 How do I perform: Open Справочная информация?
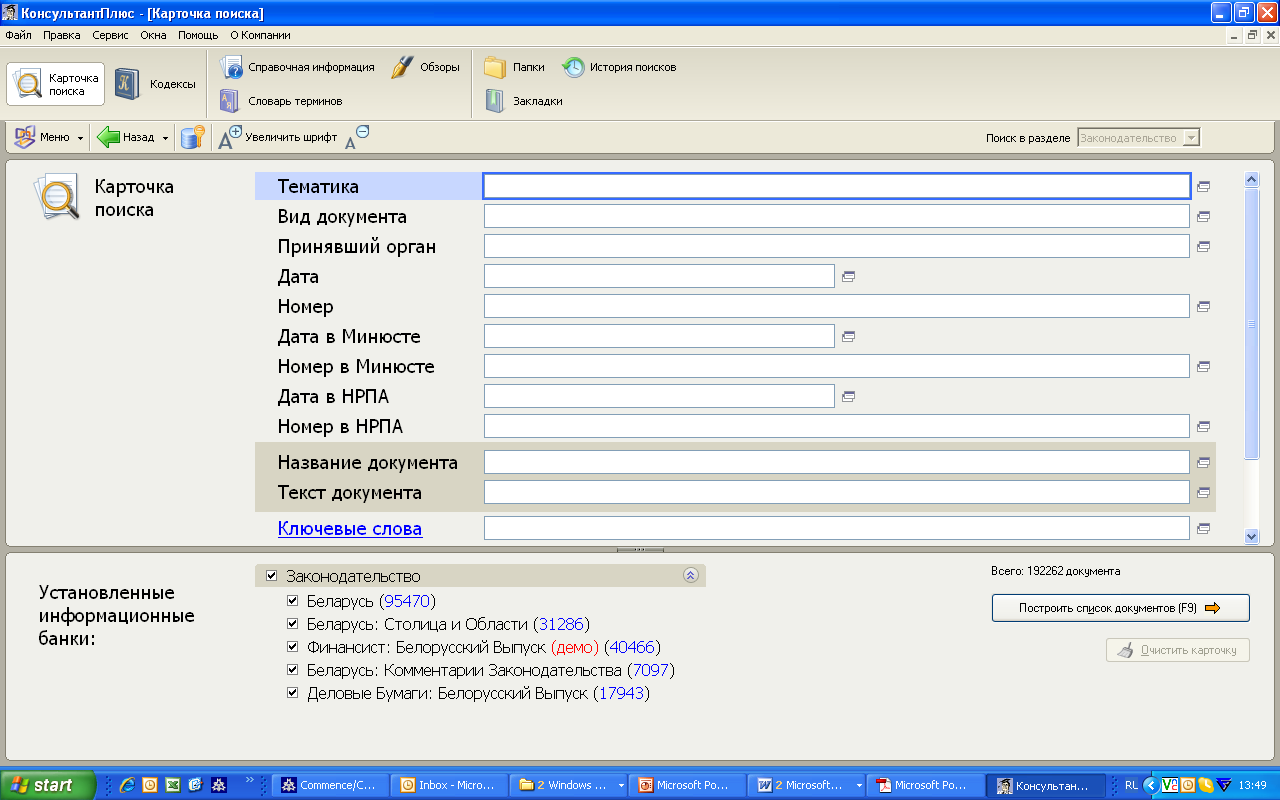(x=297, y=67)
